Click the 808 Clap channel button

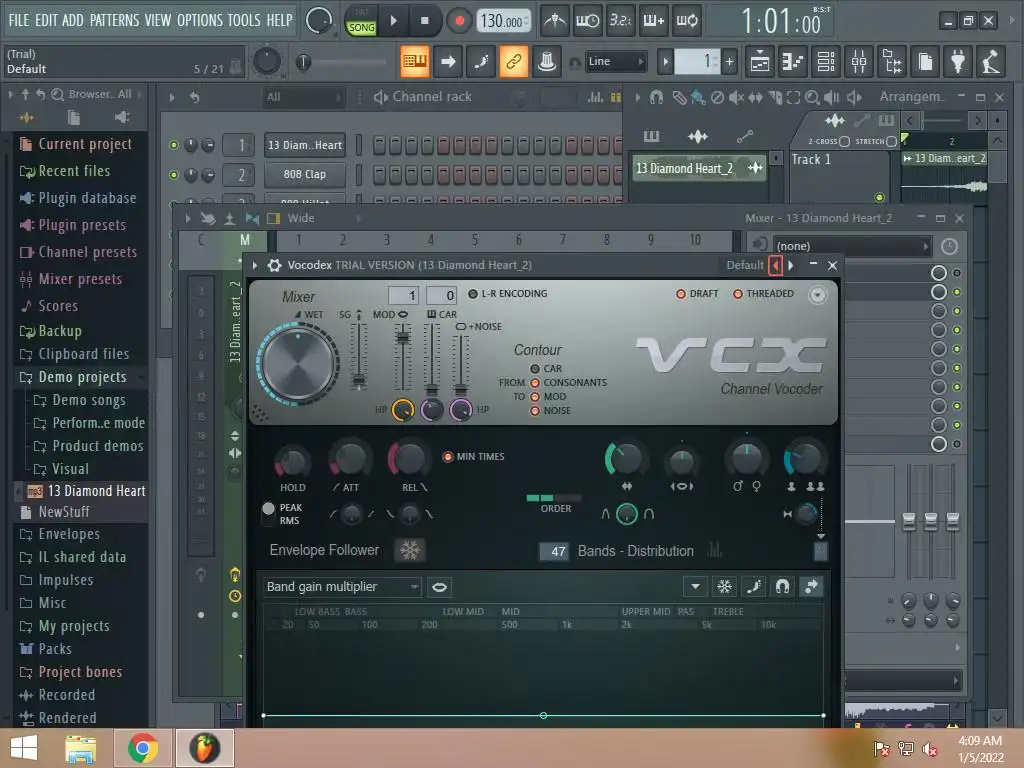(304, 174)
